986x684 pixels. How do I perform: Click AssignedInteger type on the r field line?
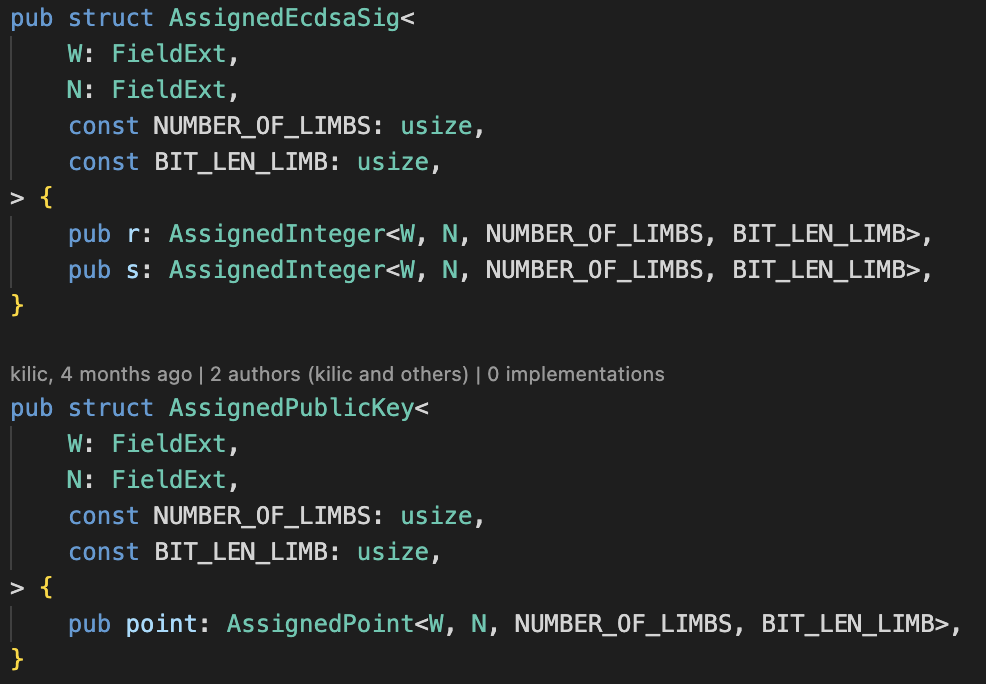(x=276, y=234)
